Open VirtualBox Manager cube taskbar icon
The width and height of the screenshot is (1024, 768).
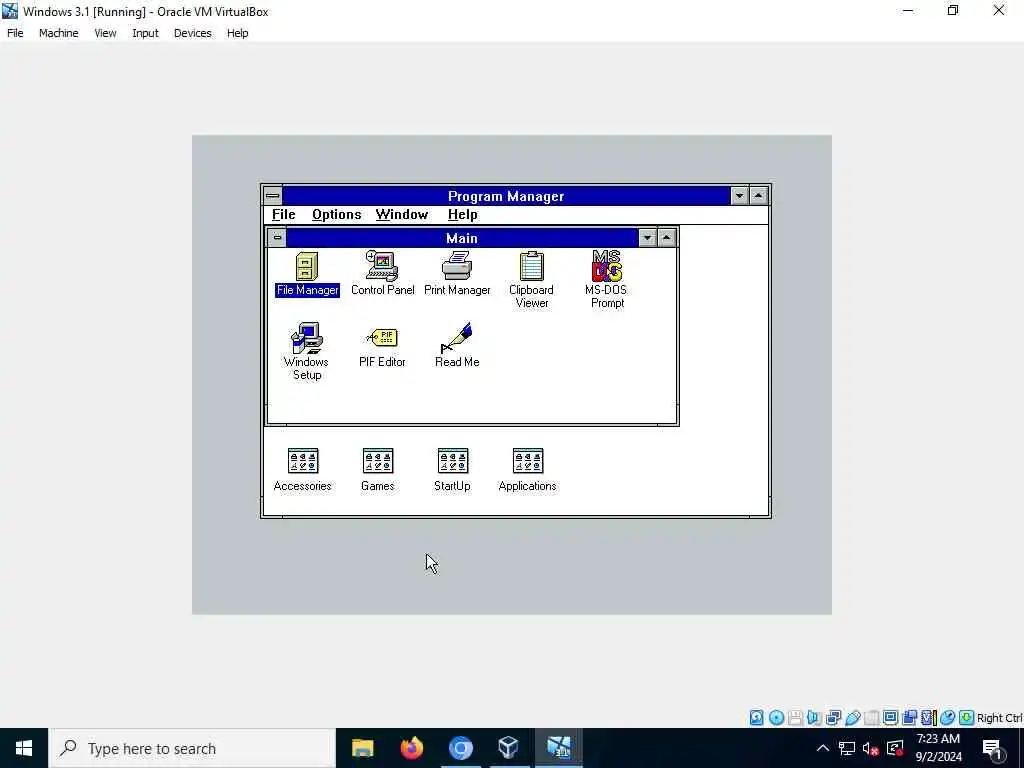coord(508,748)
